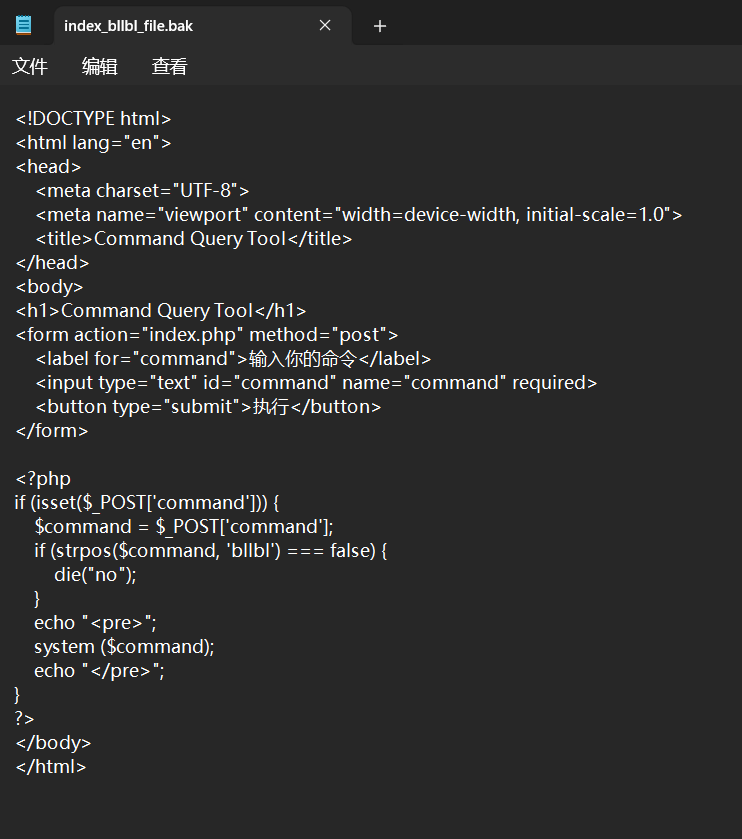The image size is (742, 839).
Task: Click the <!DOCTYPE html> line
Action: click(x=94, y=118)
